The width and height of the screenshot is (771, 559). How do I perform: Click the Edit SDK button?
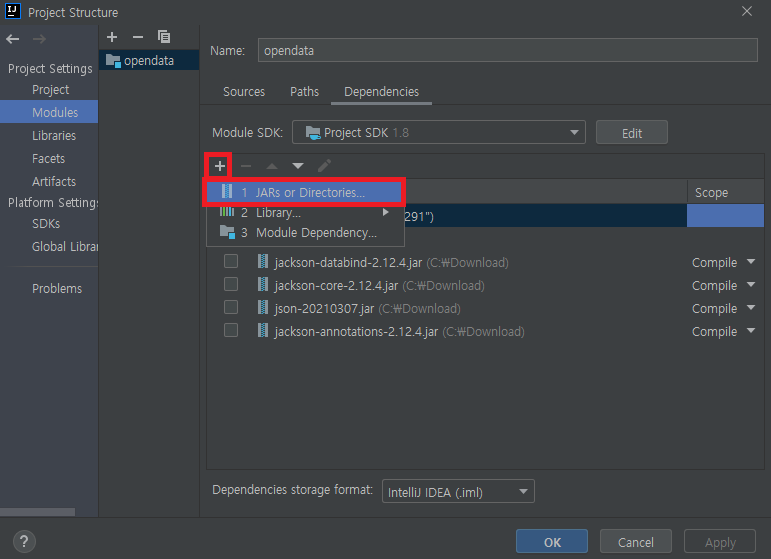[x=632, y=133]
